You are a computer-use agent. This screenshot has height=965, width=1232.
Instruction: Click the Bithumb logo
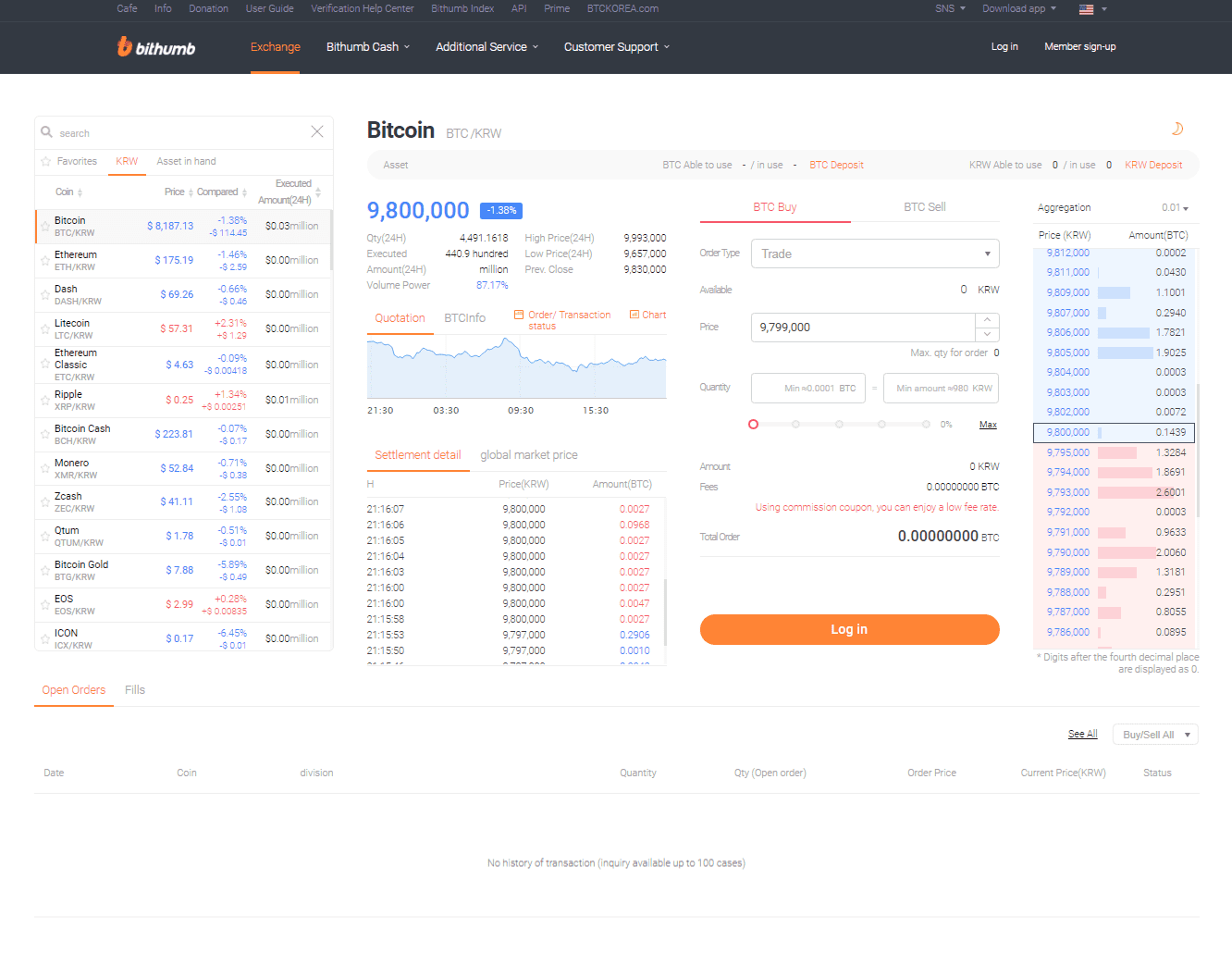point(156,46)
